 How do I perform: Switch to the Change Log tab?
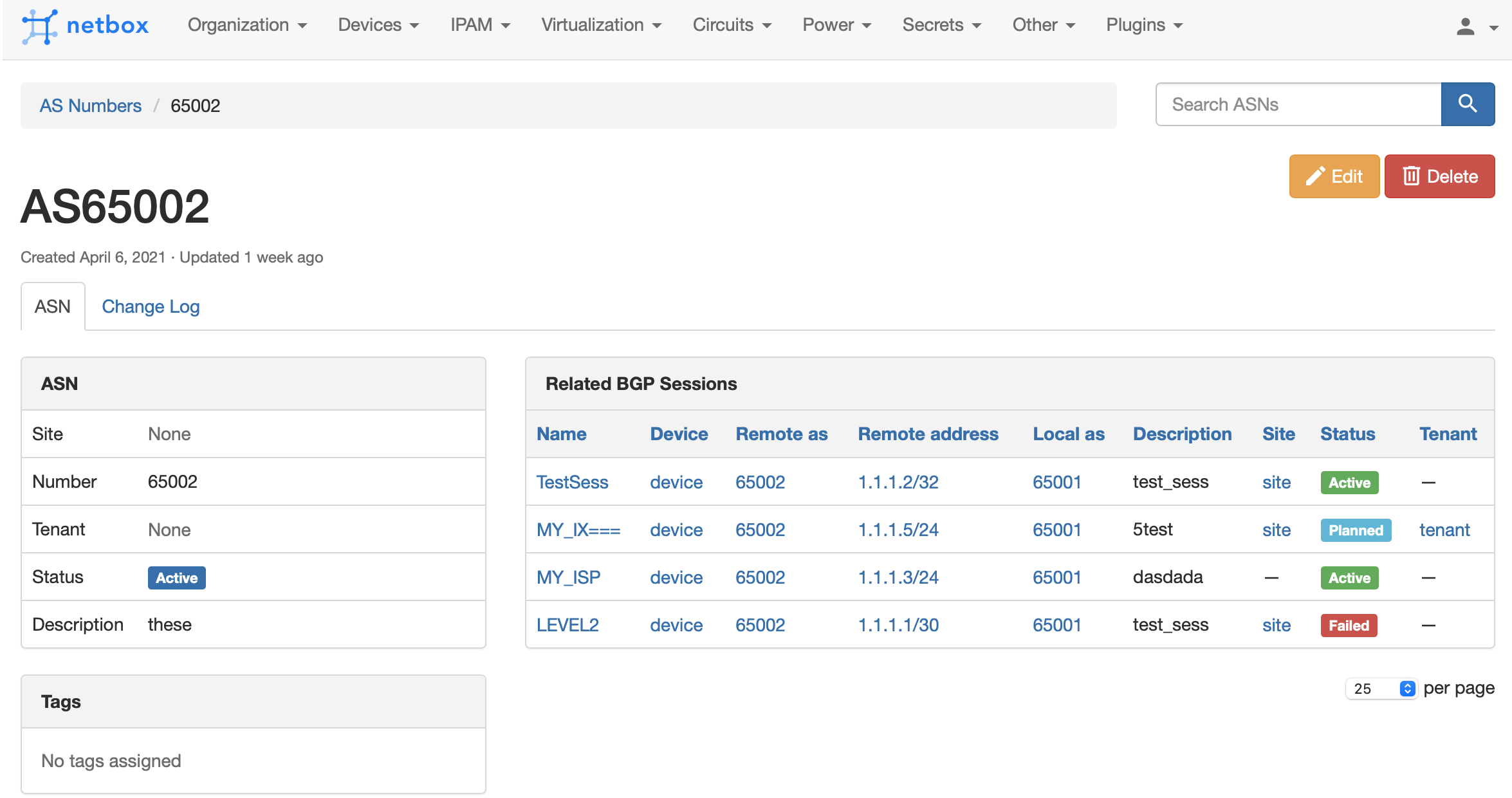click(x=151, y=306)
